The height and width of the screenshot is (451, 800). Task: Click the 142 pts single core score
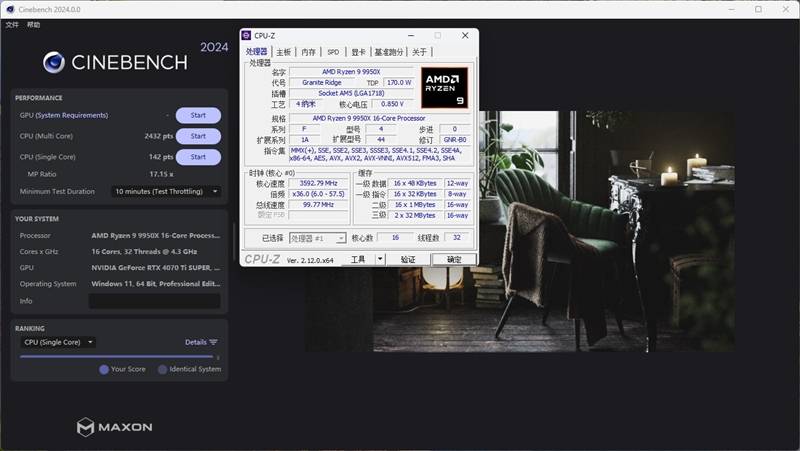coord(161,157)
